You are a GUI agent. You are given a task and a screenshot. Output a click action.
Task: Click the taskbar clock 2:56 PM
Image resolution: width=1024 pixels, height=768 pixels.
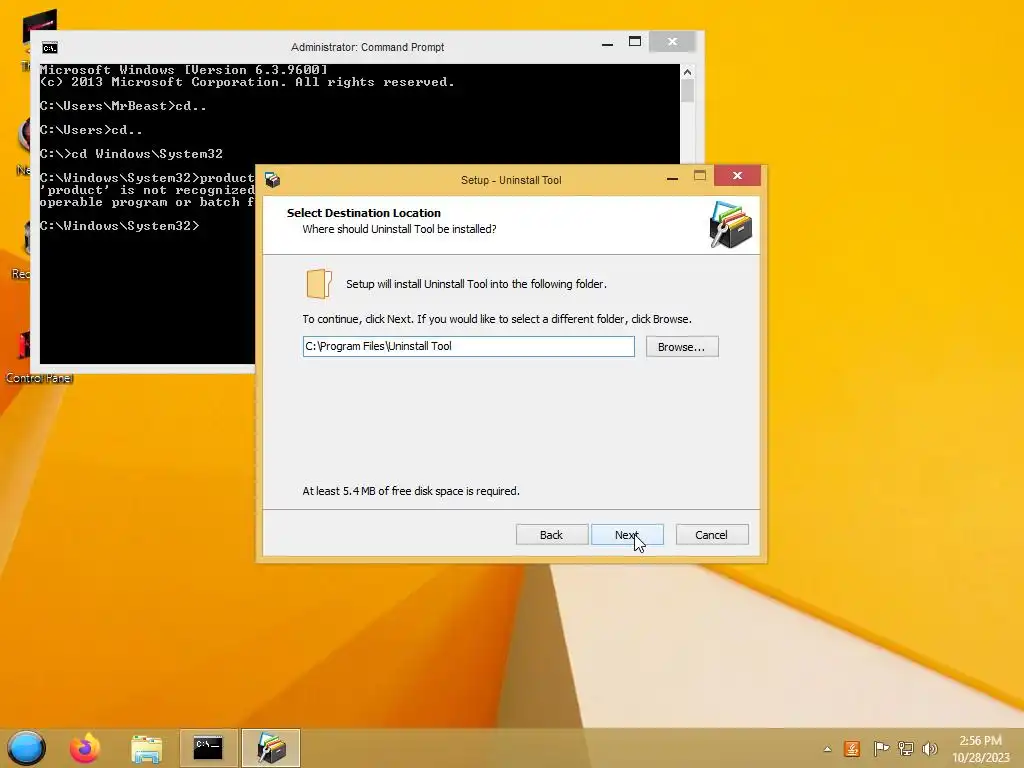980,741
